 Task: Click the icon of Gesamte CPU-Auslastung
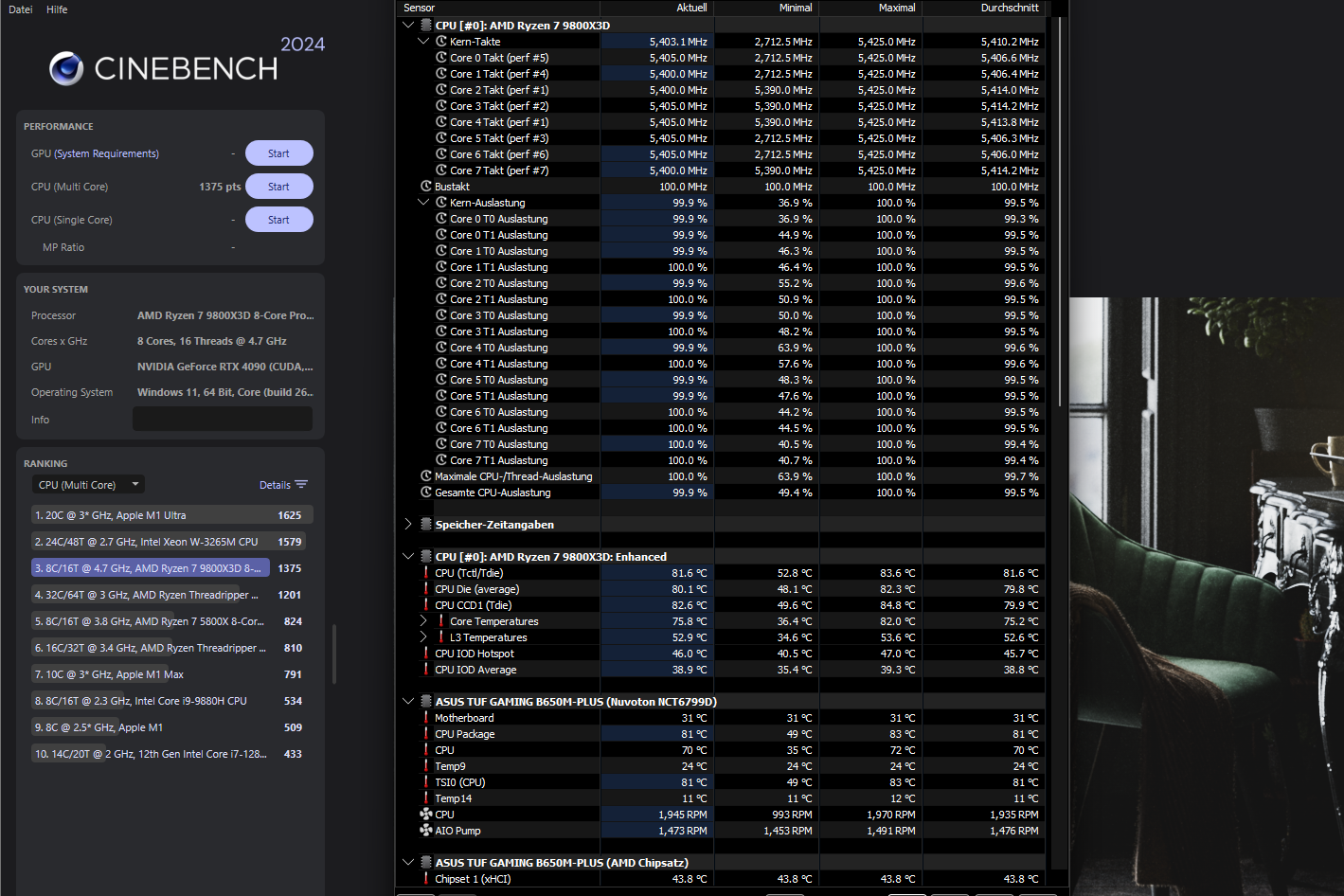pyautogui.click(x=426, y=493)
